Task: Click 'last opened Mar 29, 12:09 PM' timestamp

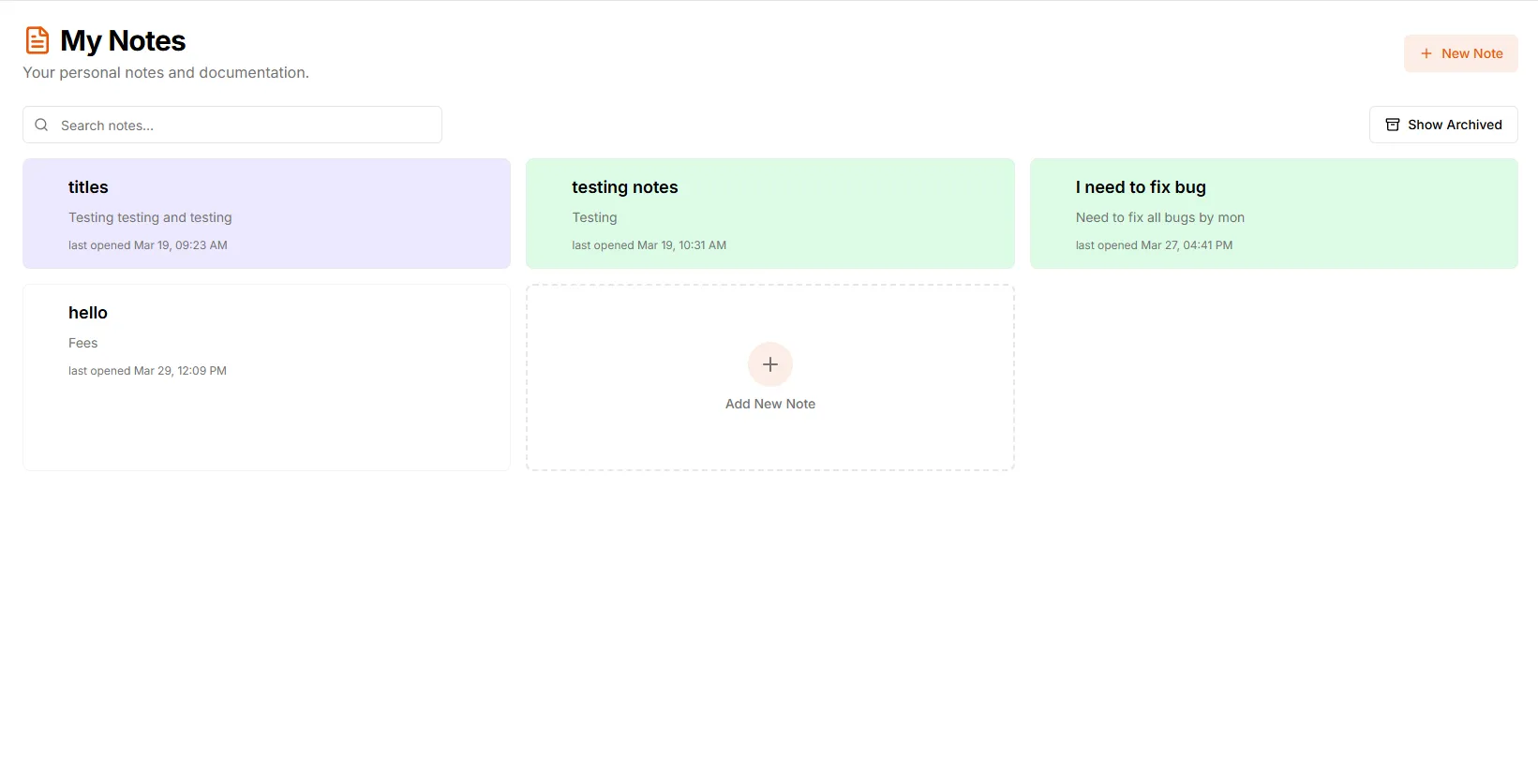Action: 147,371
